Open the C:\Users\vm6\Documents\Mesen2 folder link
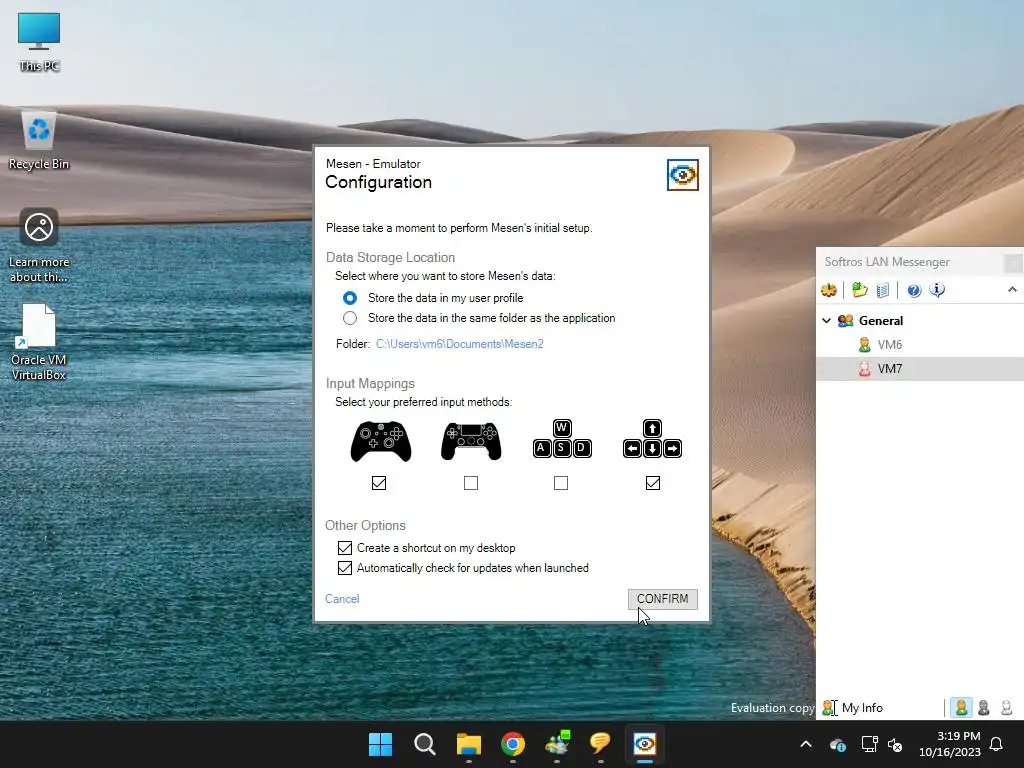 click(x=460, y=344)
